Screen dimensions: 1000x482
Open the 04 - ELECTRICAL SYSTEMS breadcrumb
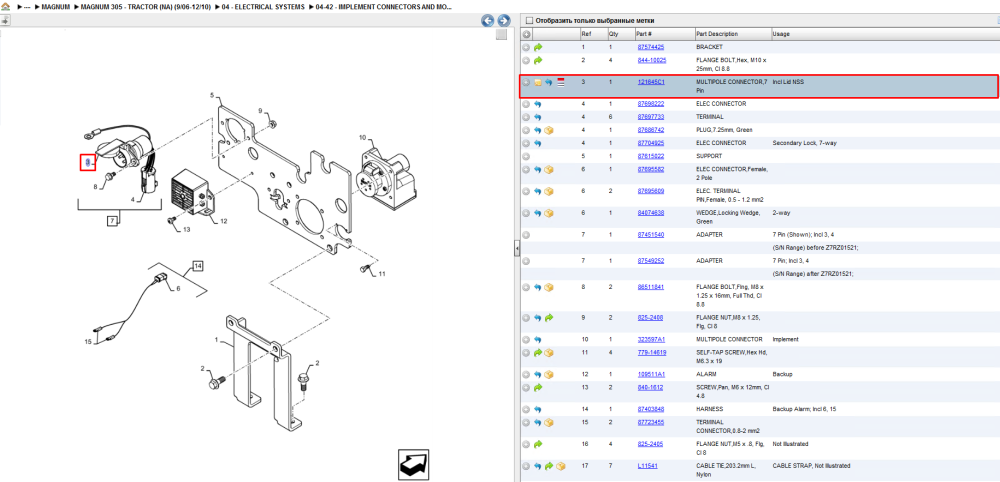(265, 7)
